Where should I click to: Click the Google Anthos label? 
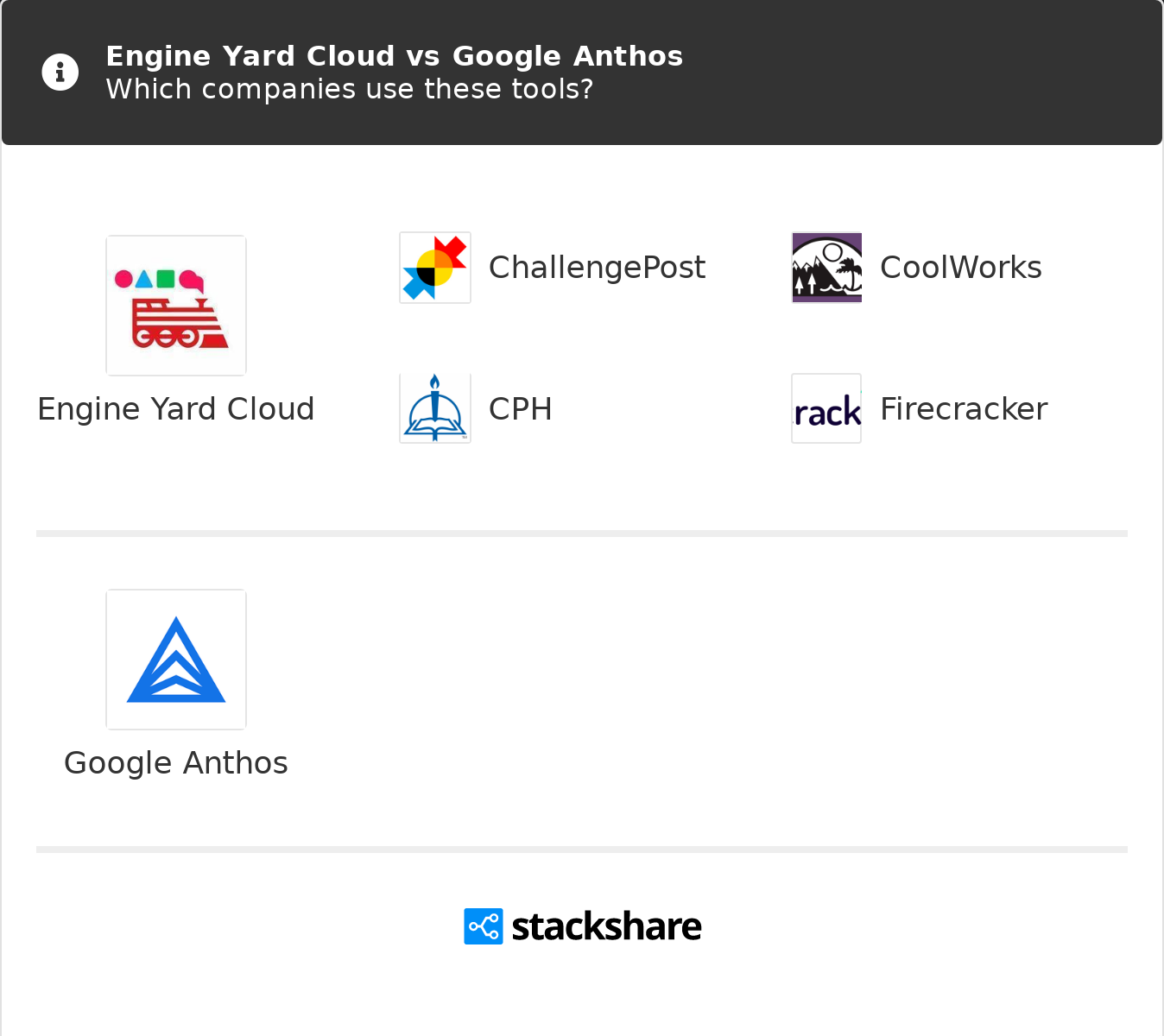[176, 763]
